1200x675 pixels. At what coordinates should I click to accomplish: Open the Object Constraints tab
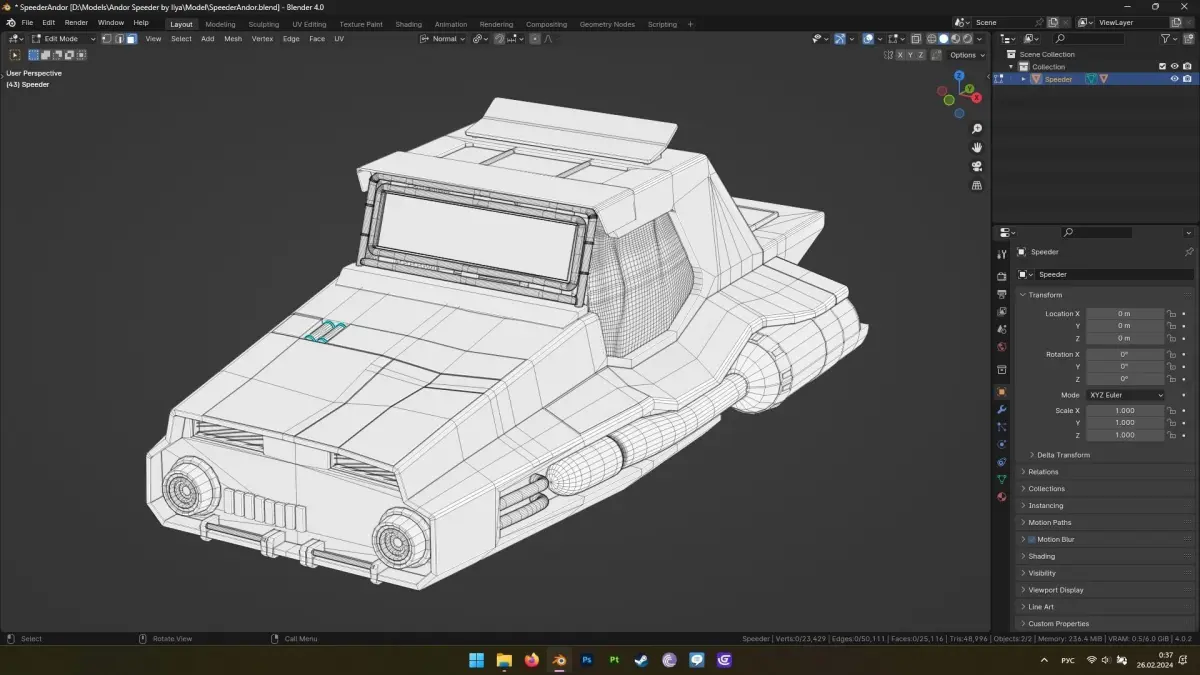click(x=1001, y=462)
